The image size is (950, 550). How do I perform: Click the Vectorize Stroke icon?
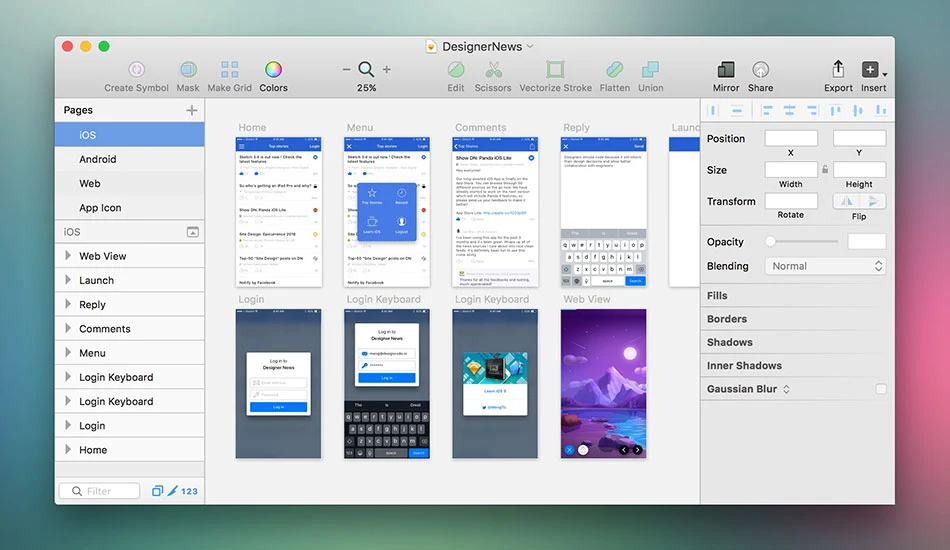coord(555,70)
